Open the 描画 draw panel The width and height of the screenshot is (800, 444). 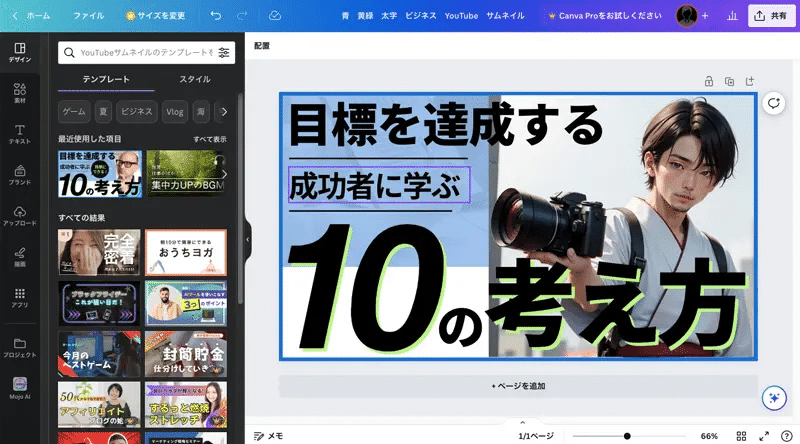[19, 257]
